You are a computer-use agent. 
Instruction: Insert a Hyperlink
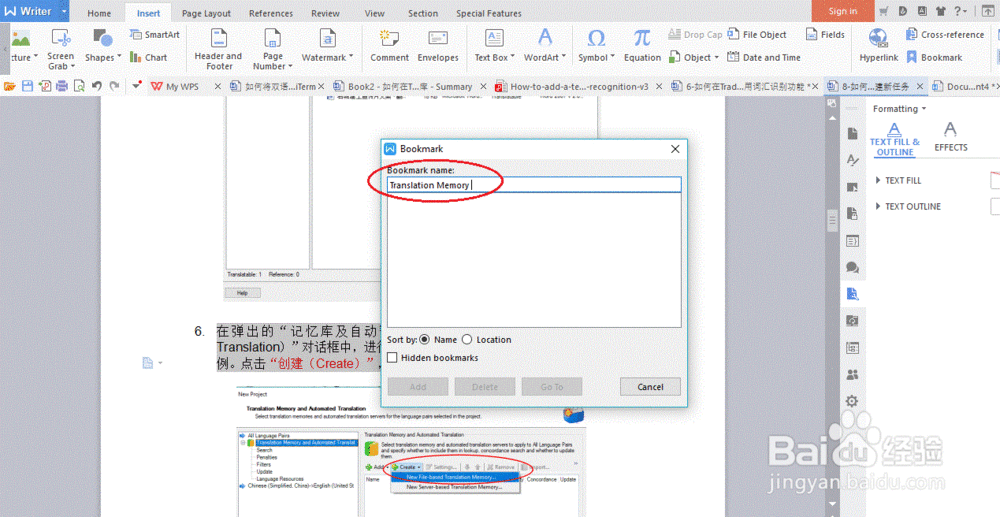(x=878, y=46)
